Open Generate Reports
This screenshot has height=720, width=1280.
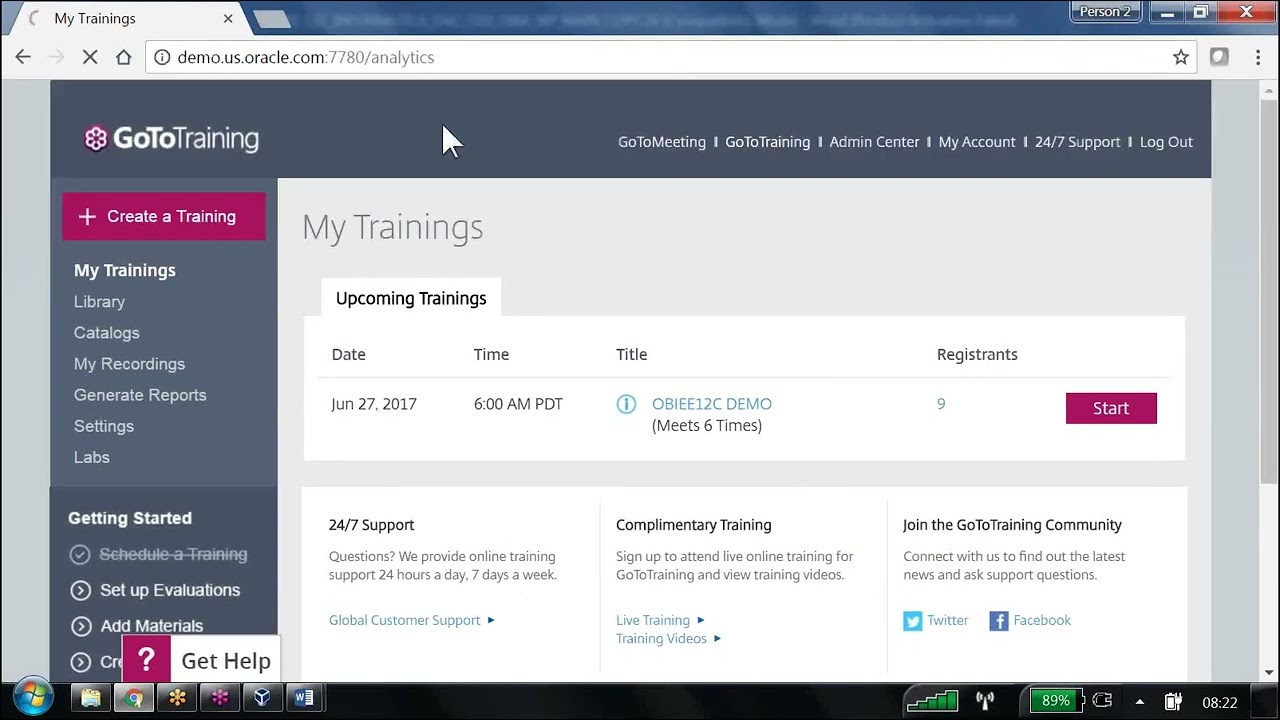click(x=140, y=394)
